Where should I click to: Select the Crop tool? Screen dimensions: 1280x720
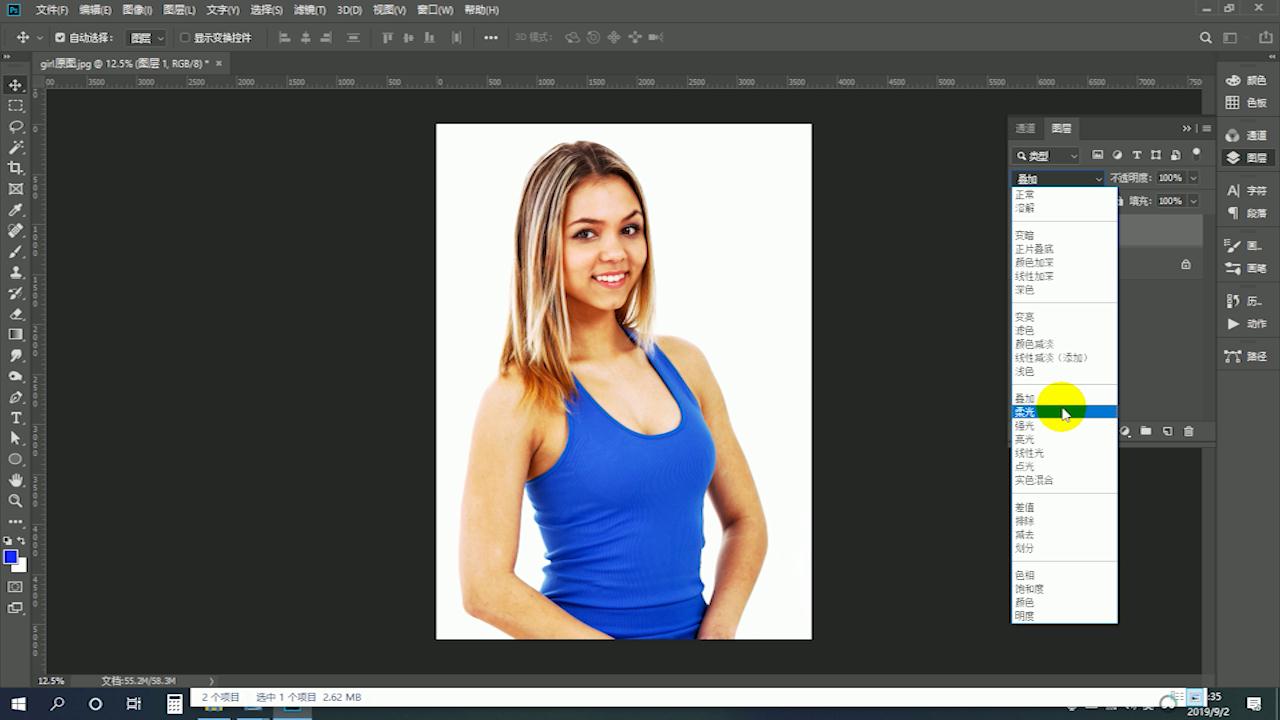(16, 168)
